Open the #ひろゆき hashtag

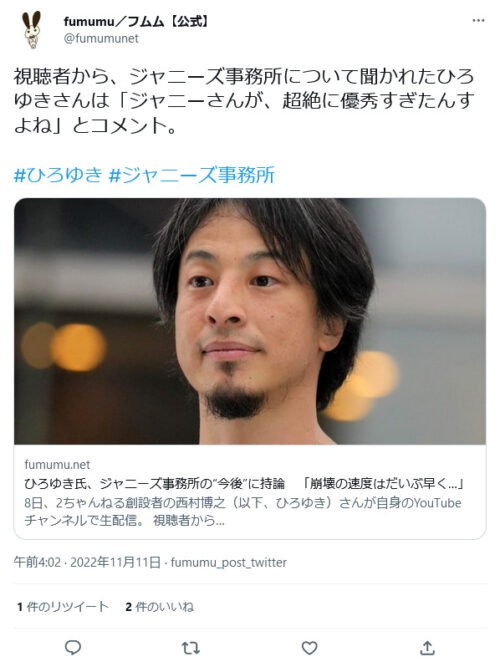click(x=58, y=175)
